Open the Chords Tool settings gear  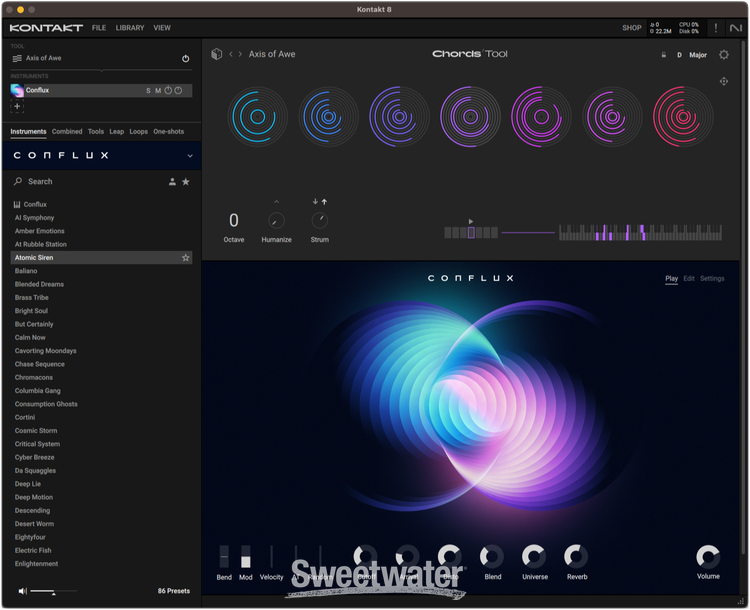tap(724, 55)
